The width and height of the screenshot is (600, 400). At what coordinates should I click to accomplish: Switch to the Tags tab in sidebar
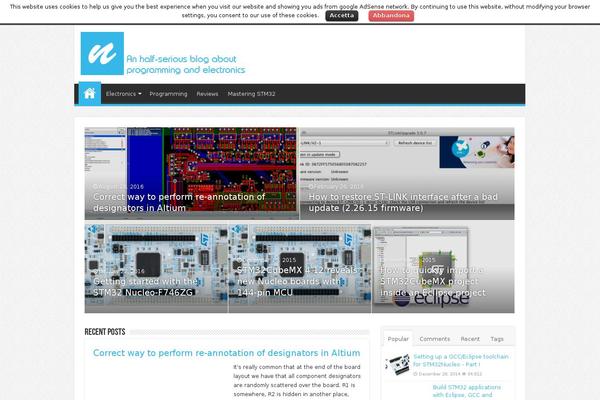(497, 339)
